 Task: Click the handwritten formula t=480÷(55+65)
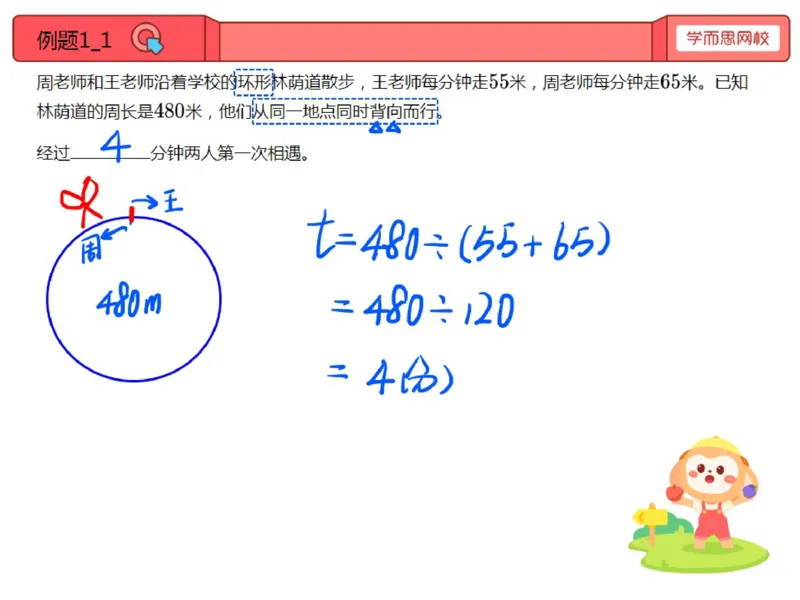[x=458, y=239]
